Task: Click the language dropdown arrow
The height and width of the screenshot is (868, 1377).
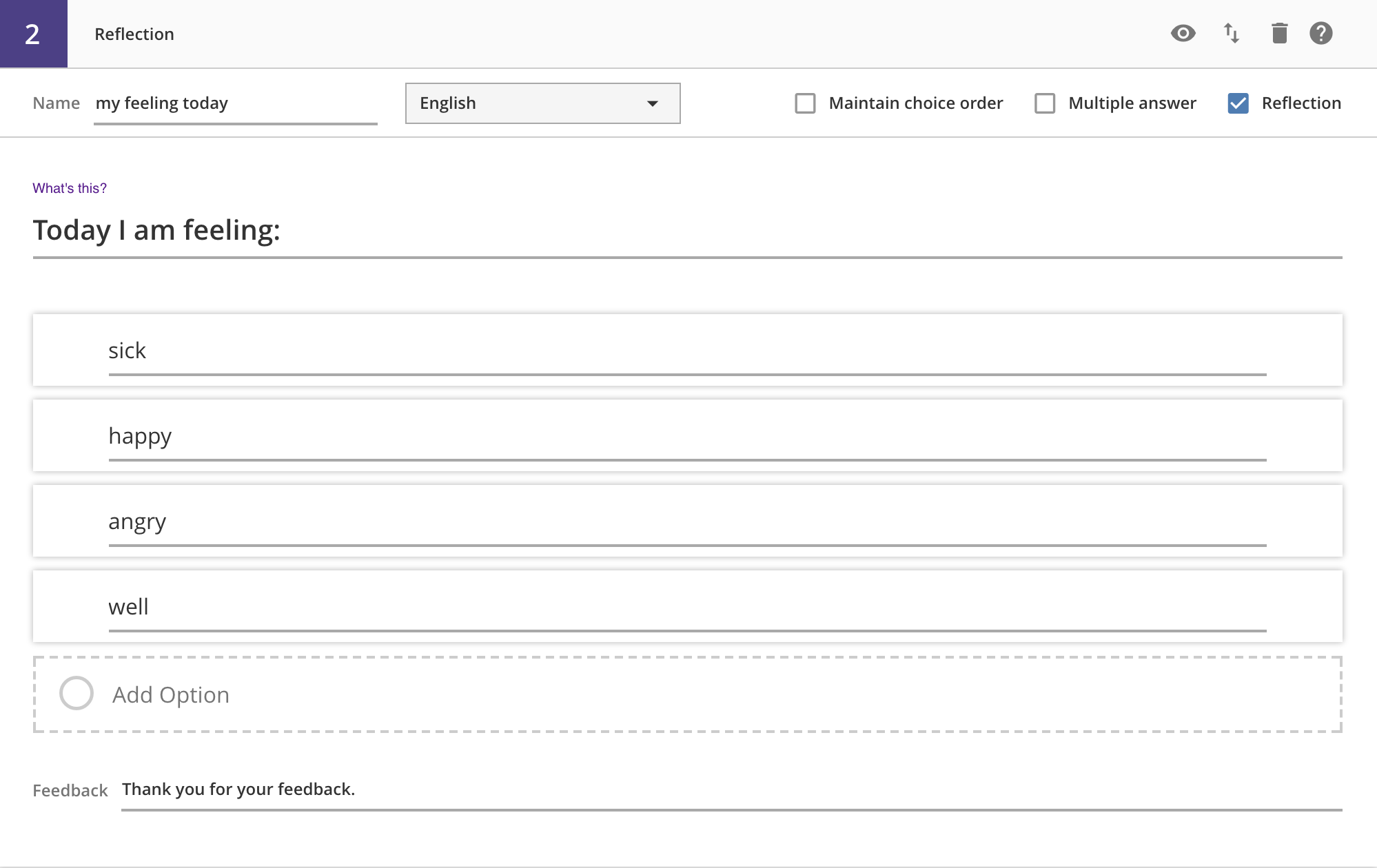Action: point(652,103)
